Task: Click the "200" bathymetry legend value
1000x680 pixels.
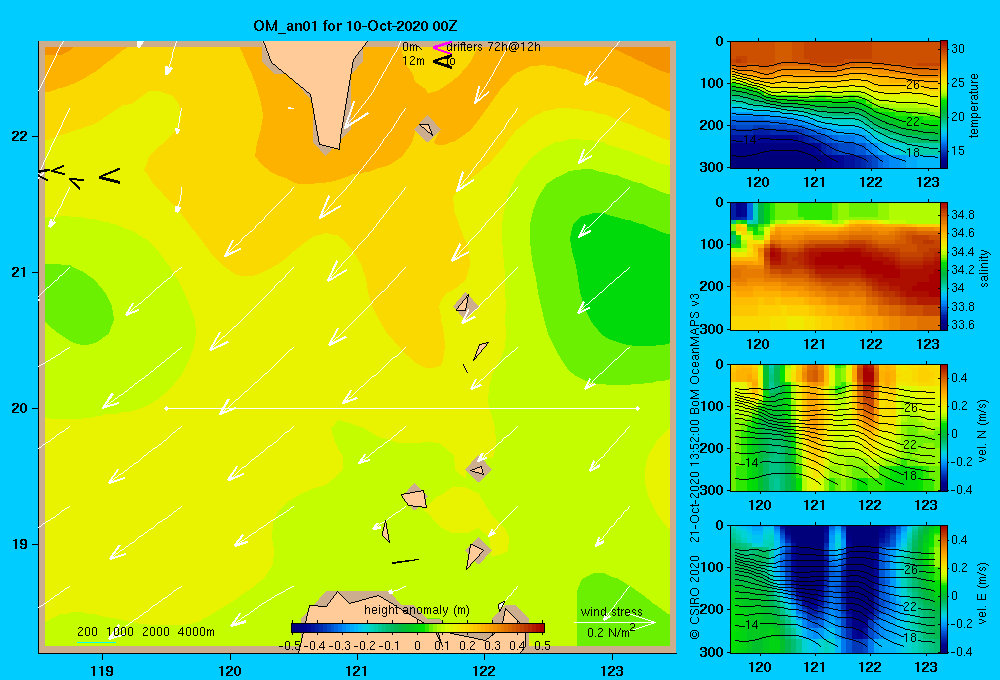Action: (x=87, y=632)
